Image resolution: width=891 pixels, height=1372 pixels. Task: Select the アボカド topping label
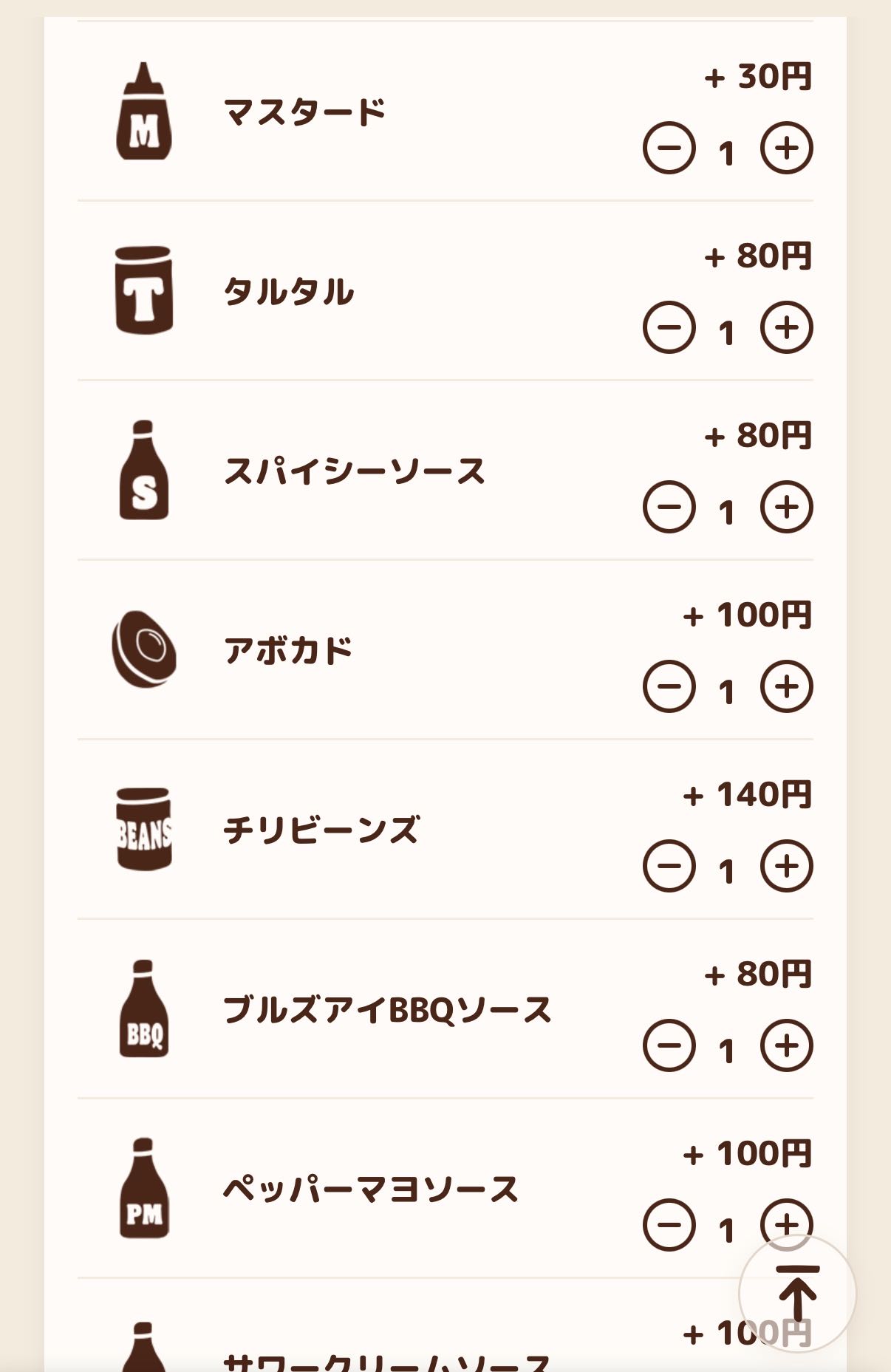(288, 651)
